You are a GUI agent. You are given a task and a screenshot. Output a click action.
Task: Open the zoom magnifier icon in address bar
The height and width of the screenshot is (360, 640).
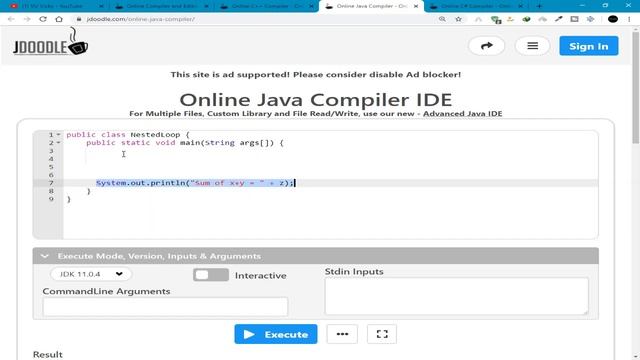442,19
